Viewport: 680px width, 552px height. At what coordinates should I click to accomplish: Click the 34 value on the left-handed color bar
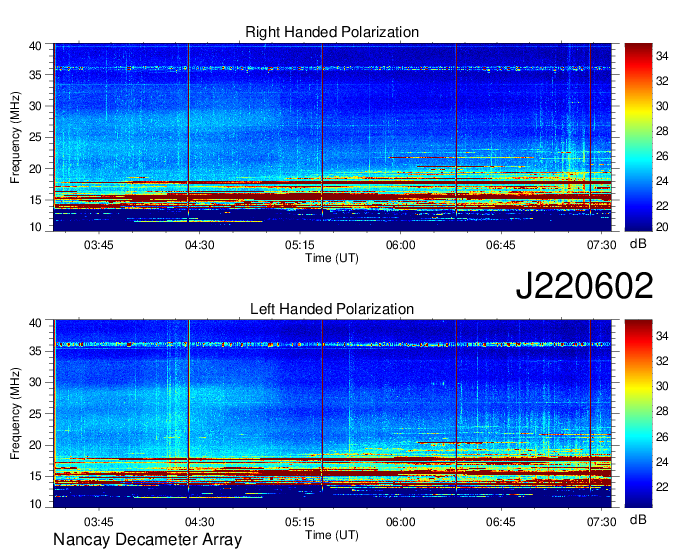(x=662, y=336)
